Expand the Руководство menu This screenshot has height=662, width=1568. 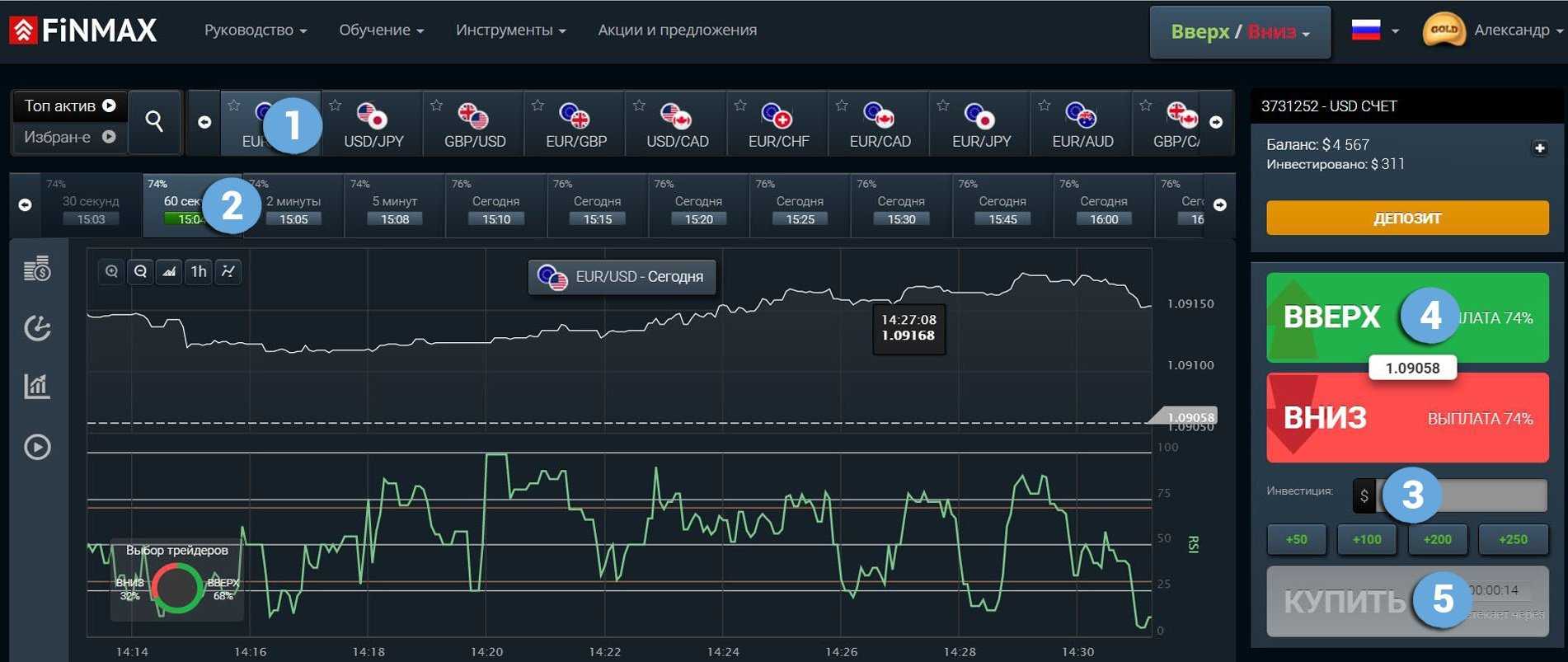pyautogui.click(x=256, y=31)
